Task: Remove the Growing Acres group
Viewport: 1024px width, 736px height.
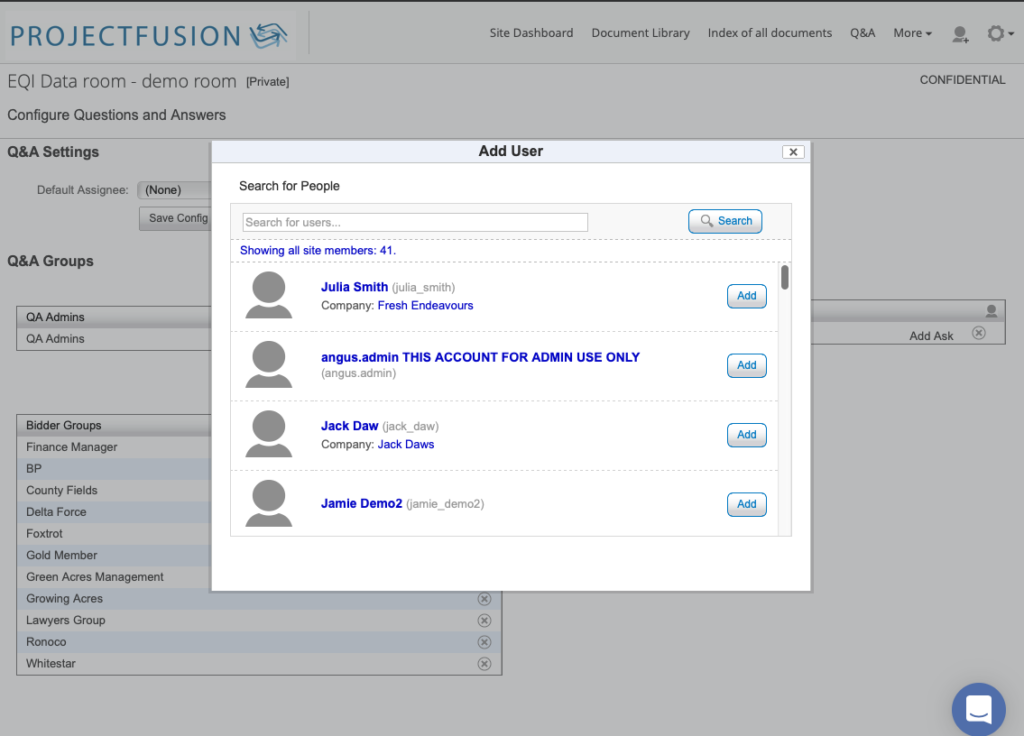Action: coord(484,599)
